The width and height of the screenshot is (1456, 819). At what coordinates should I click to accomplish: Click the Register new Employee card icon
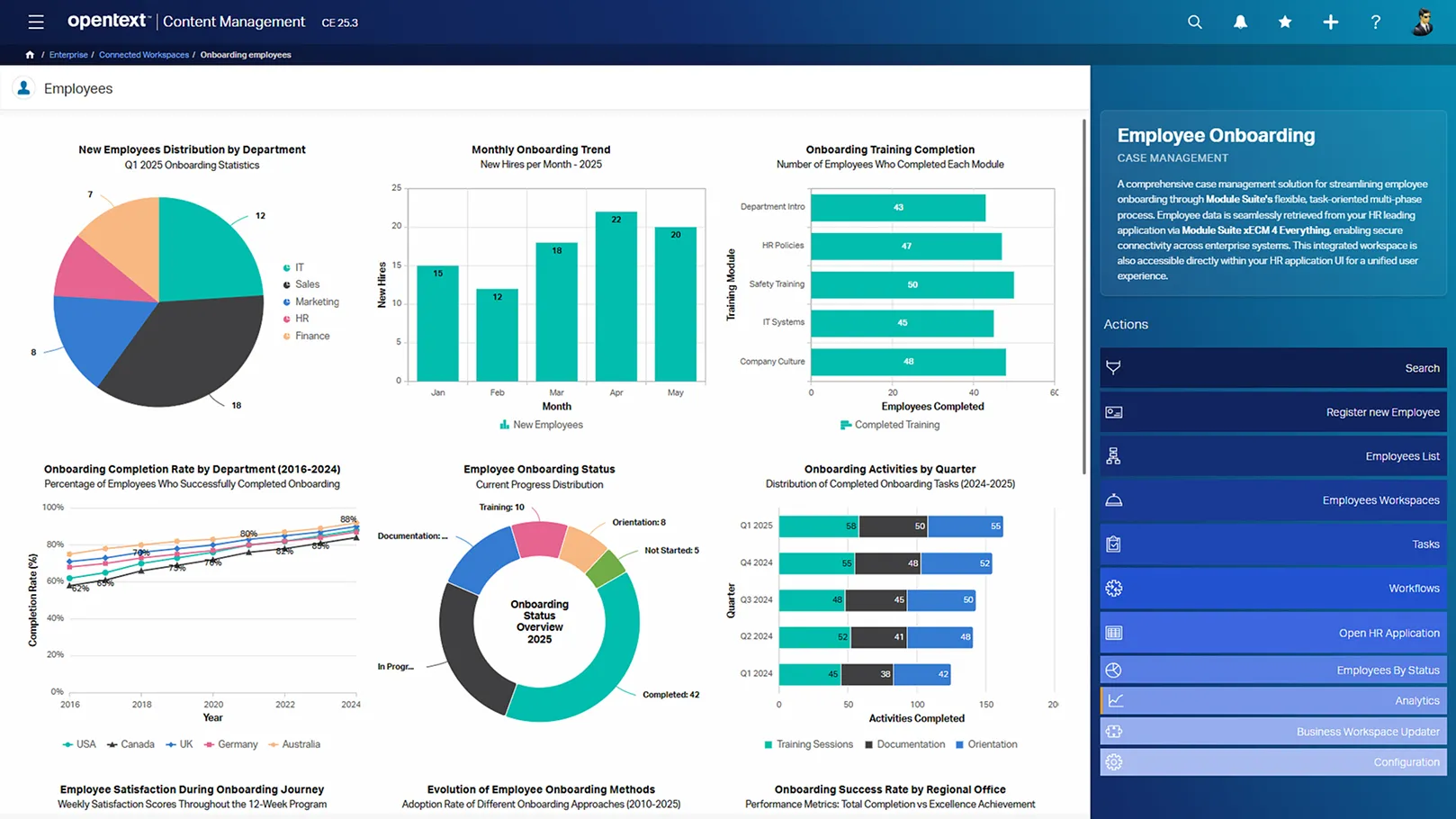pos(1114,411)
